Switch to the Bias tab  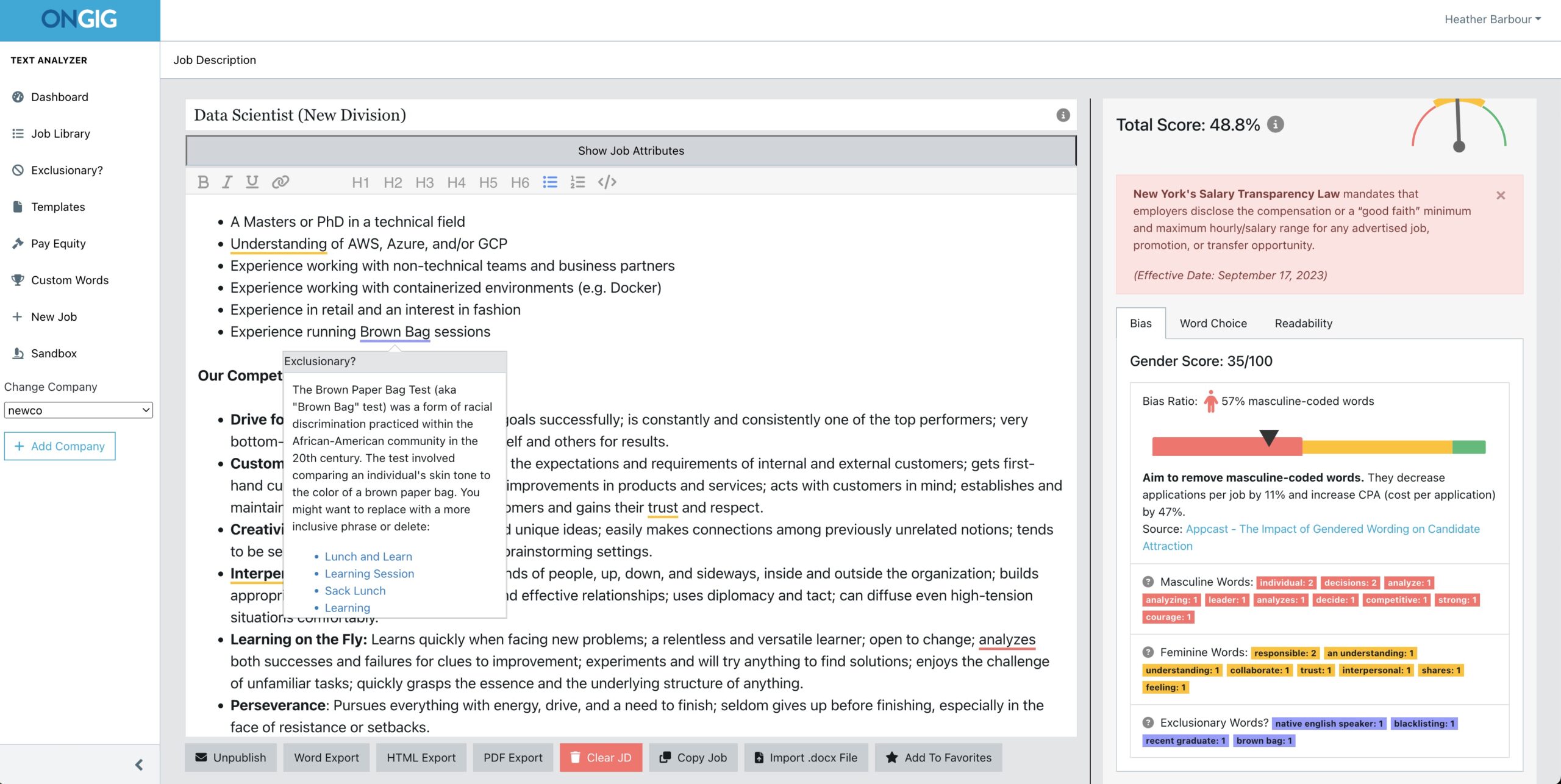click(1140, 323)
